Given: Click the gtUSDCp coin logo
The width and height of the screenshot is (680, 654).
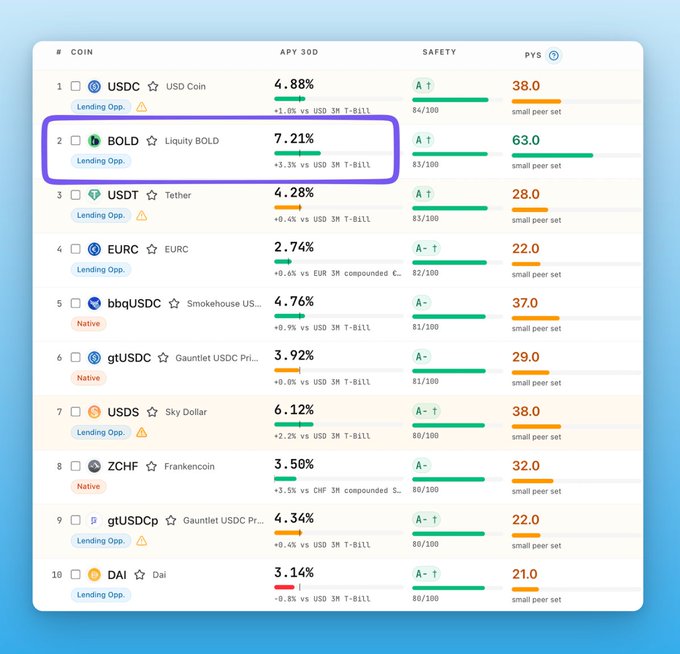Looking at the screenshot, I should 94,520.
